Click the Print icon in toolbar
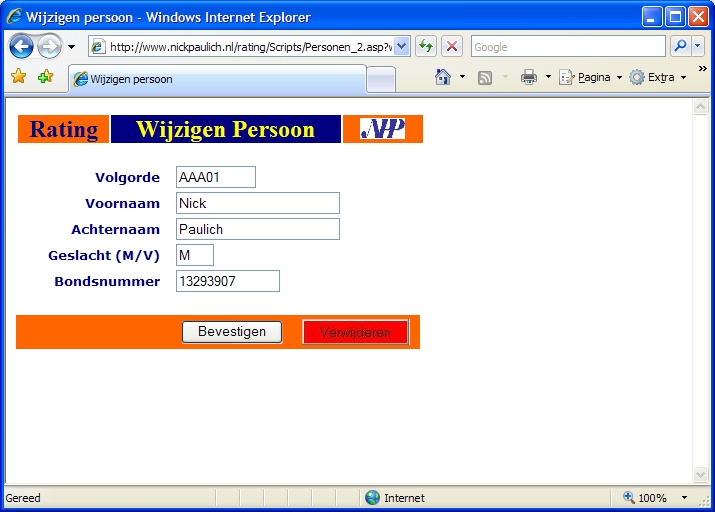Screen dimensions: 715x512 (529, 78)
